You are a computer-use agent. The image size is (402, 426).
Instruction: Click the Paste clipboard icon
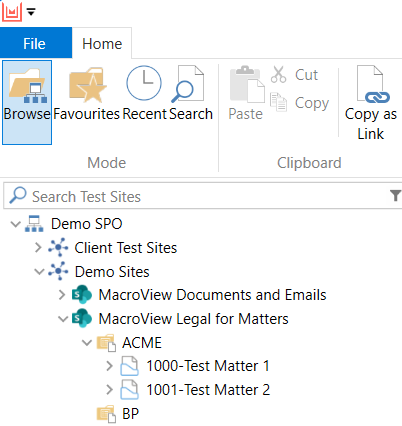(247, 84)
